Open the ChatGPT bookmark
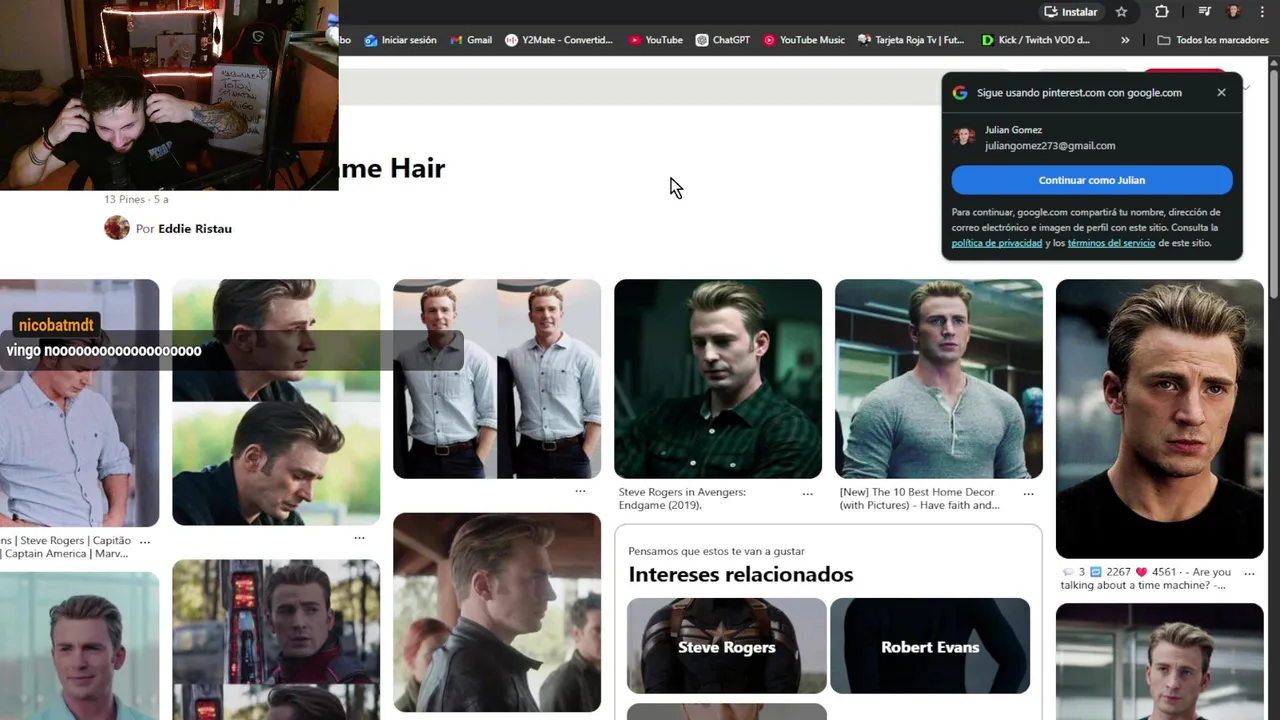The height and width of the screenshot is (720, 1280). (x=723, y=40)
